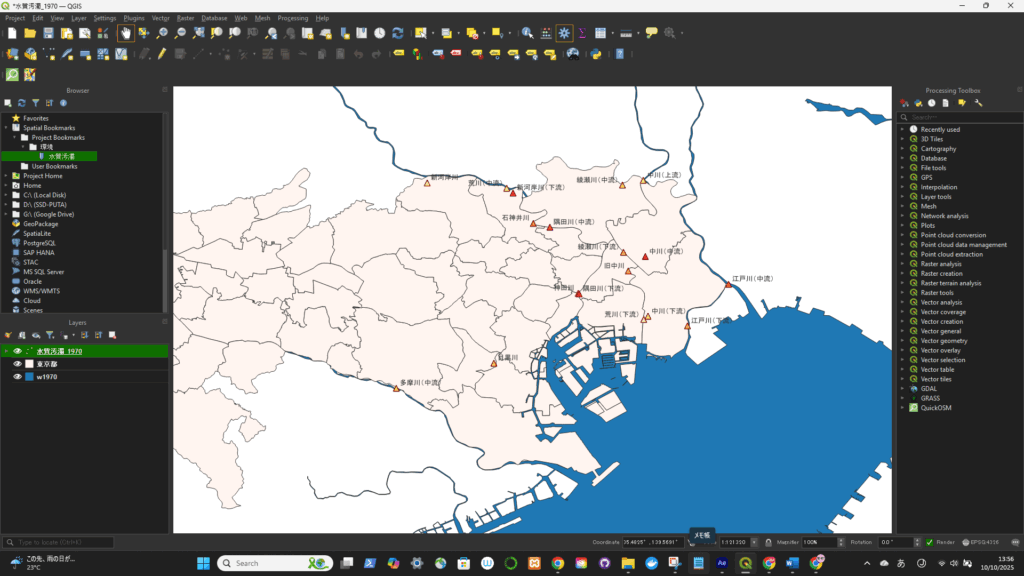Open the Processing menu
The height and width of the screenshot is (576, 1024).
293,18
